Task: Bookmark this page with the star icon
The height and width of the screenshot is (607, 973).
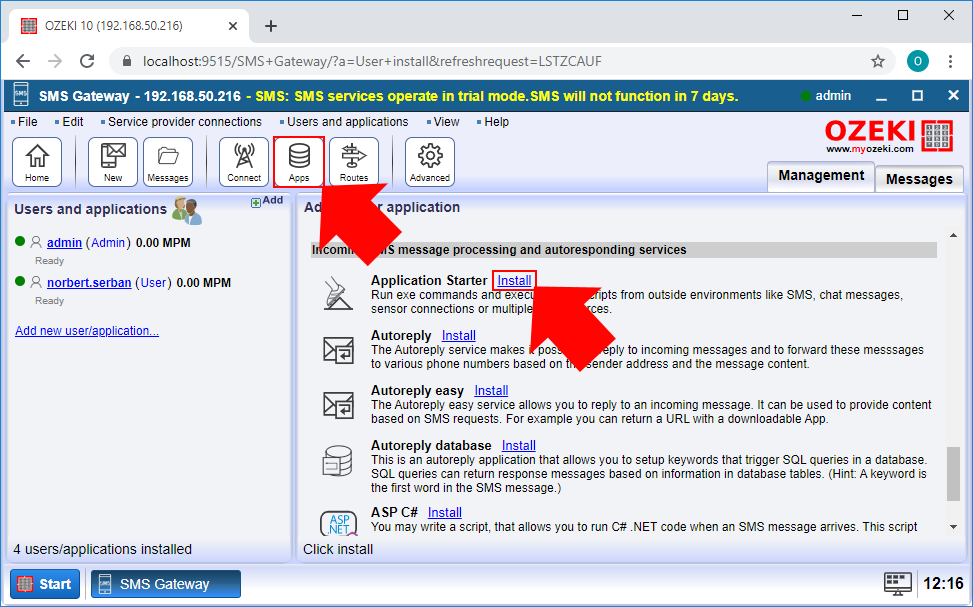Action: point(877,61)
